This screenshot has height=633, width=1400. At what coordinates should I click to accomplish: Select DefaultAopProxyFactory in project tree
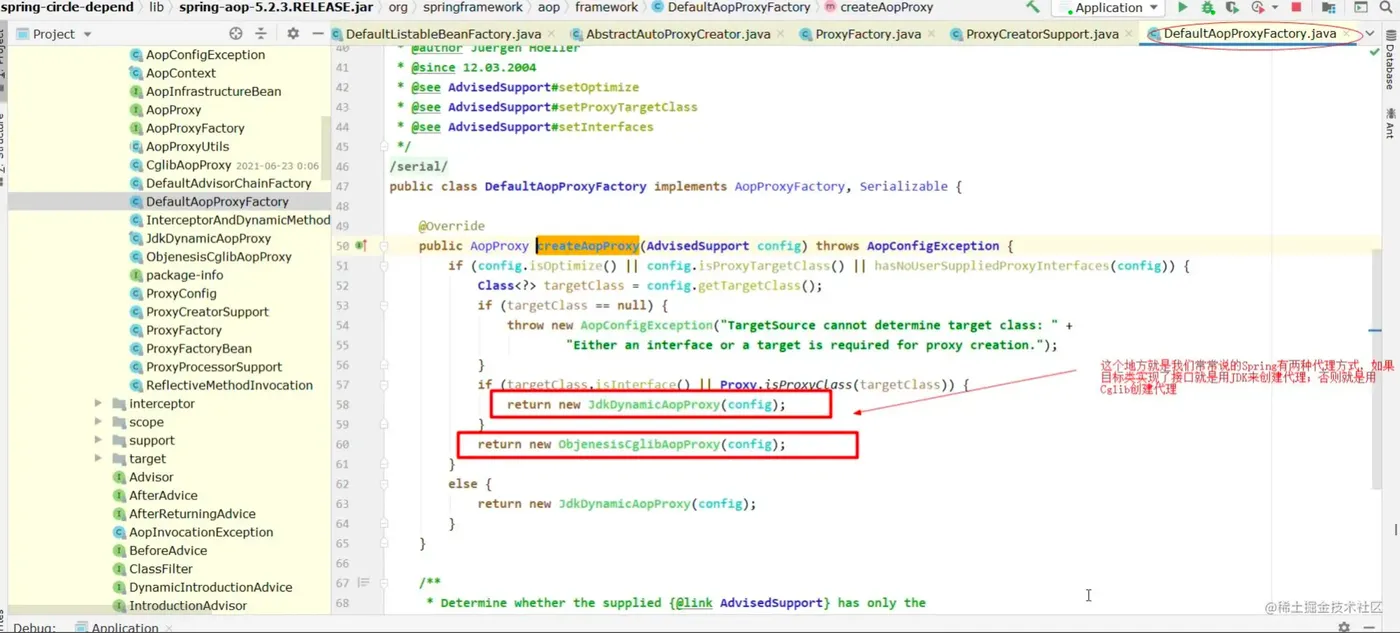tap(216, 201)
